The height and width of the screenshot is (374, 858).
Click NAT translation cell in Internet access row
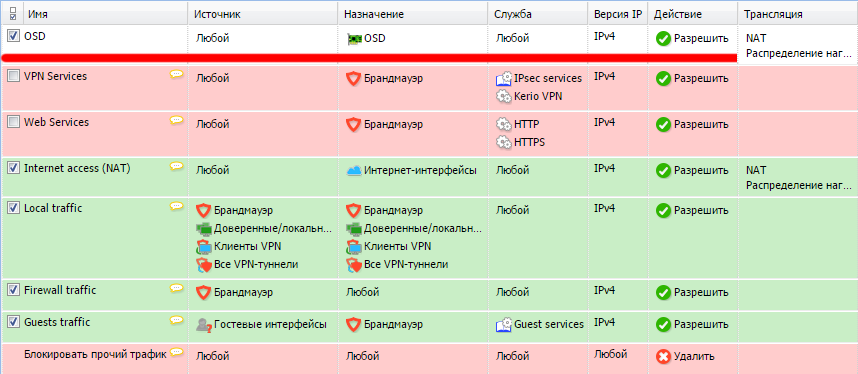(798, 178)
